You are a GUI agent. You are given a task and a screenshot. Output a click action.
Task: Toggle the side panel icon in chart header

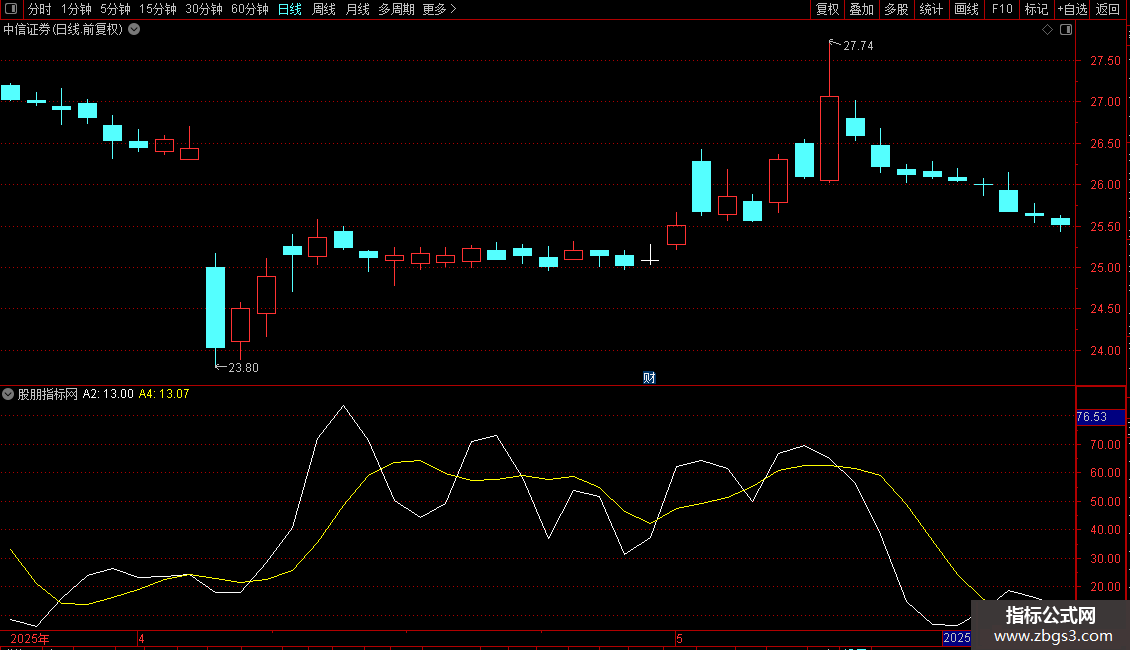click(x=1066, y=30)
